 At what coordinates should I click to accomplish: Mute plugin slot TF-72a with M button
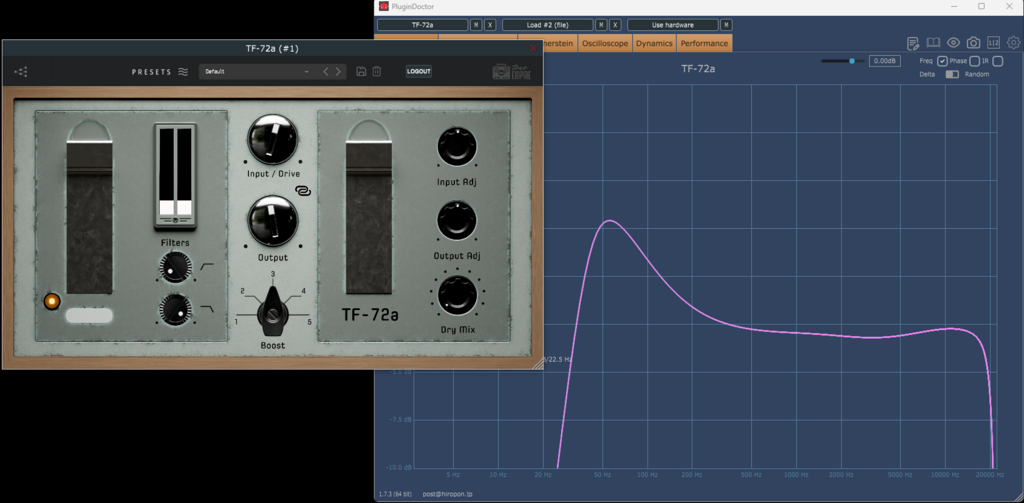click(x=476, y=25)
